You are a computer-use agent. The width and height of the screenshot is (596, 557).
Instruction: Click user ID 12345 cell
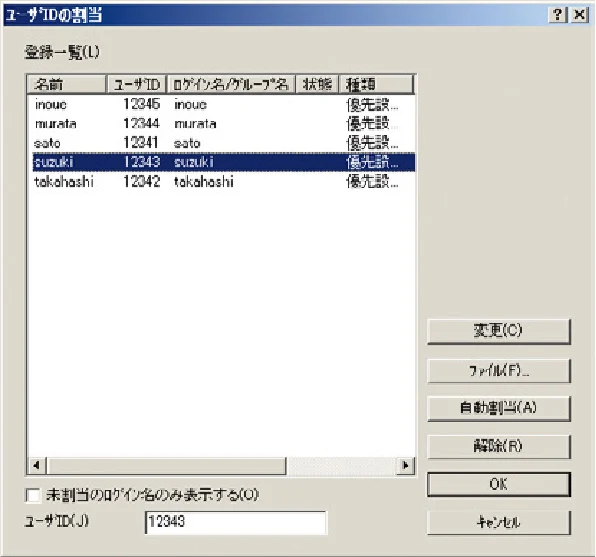pos(141,104)
